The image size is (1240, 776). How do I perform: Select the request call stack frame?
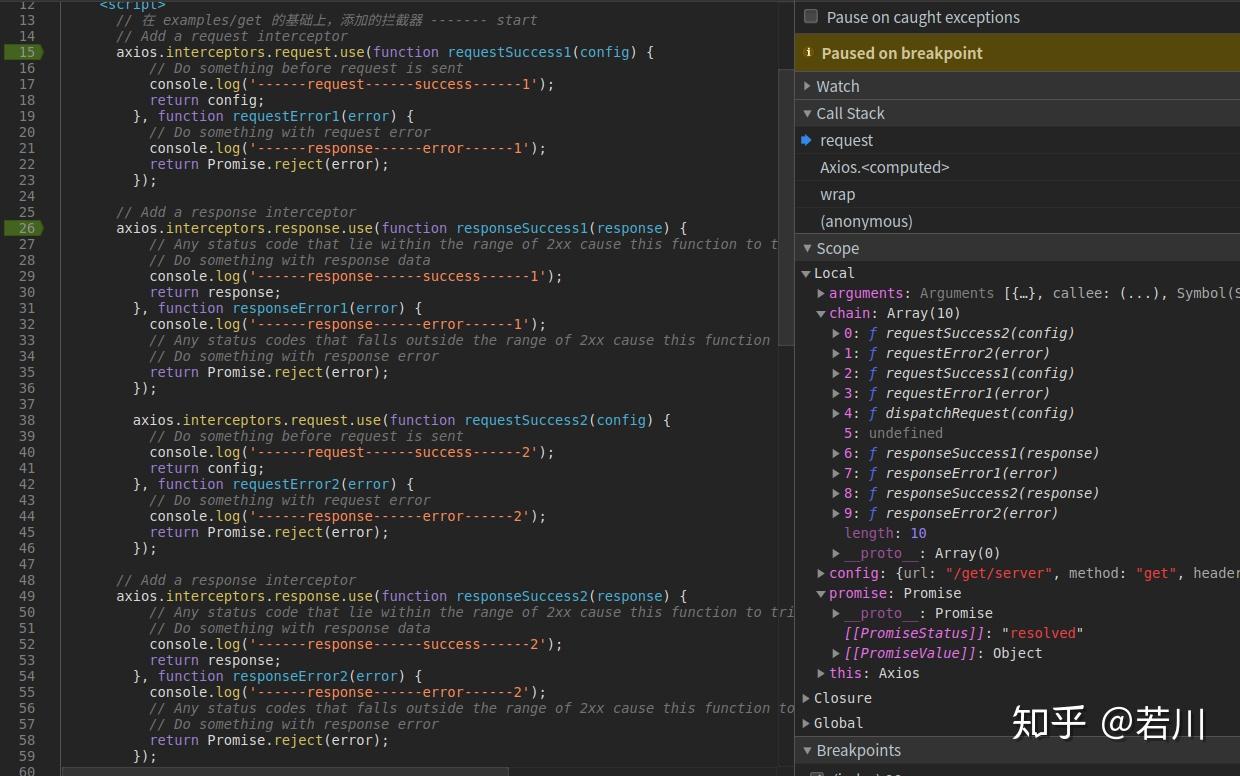pyautogui.click(x=1017, y=140)
